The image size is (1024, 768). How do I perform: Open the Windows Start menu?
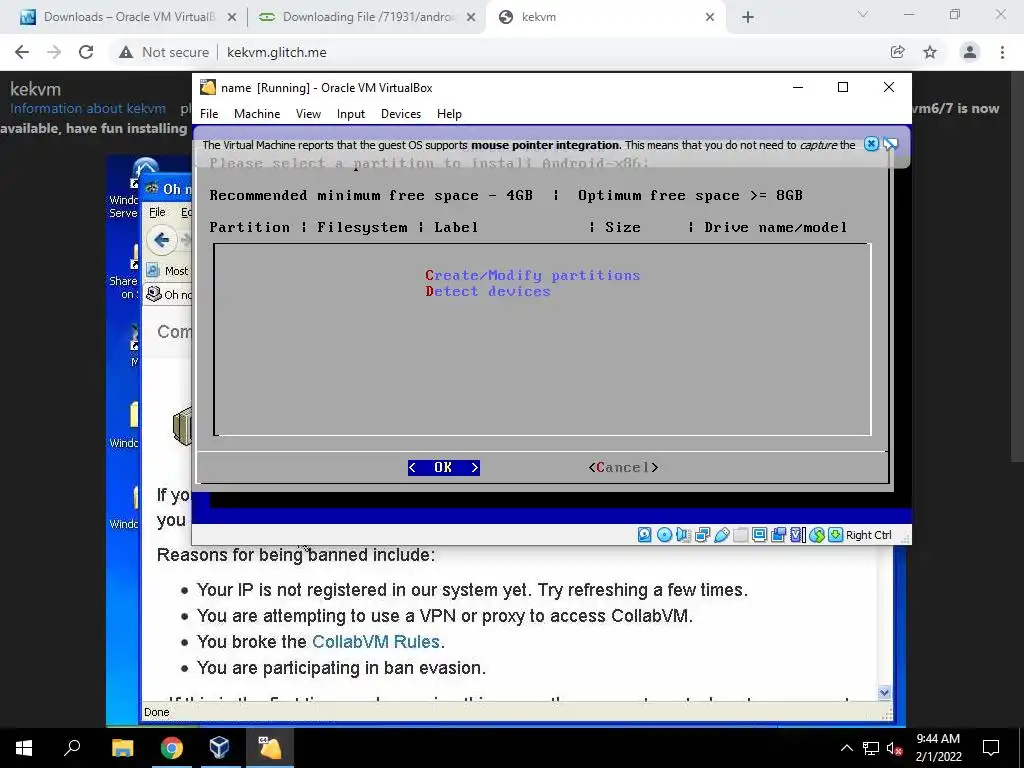[24, 748]
